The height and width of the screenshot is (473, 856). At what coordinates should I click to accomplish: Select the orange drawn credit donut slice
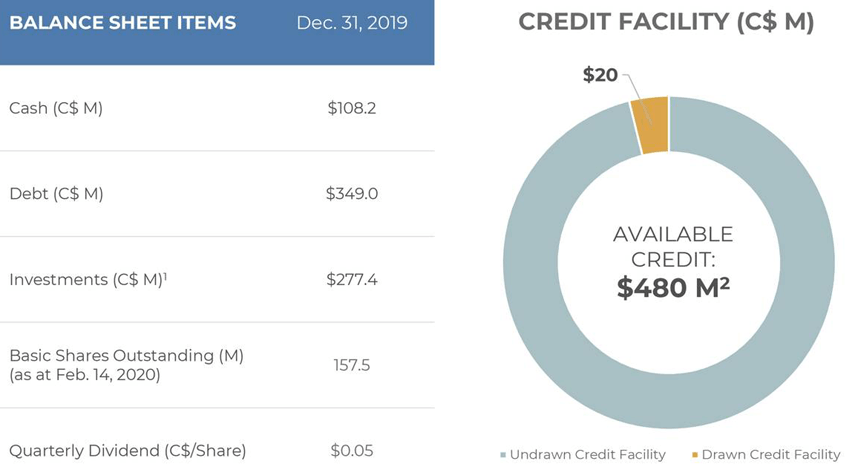651,125
